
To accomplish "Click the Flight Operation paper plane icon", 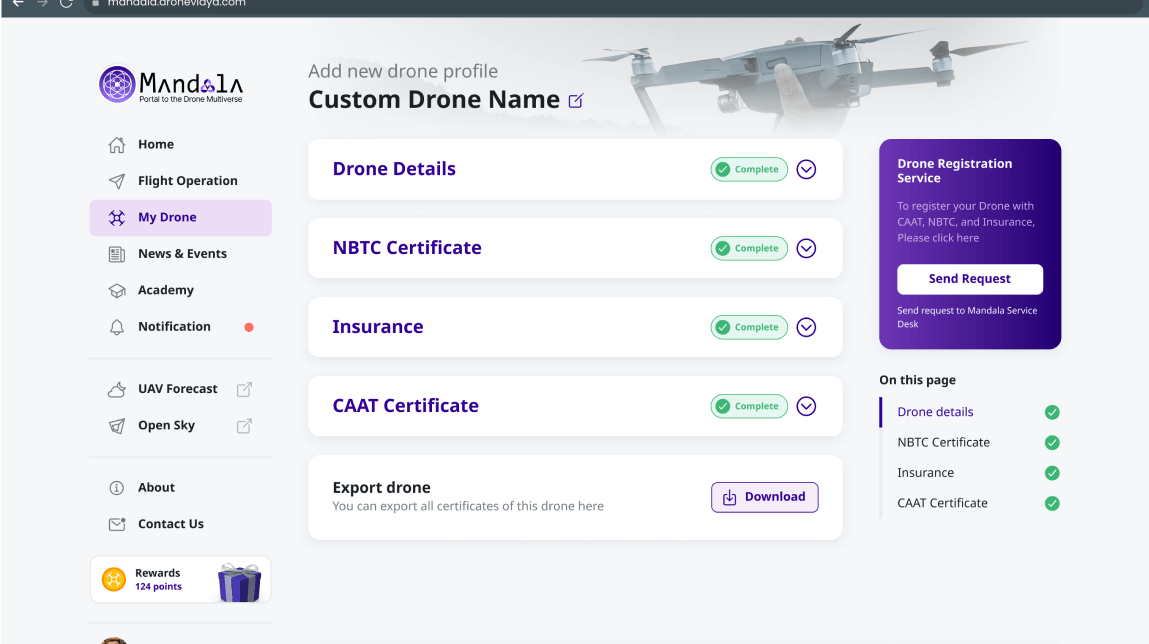I will coord(117,181).
